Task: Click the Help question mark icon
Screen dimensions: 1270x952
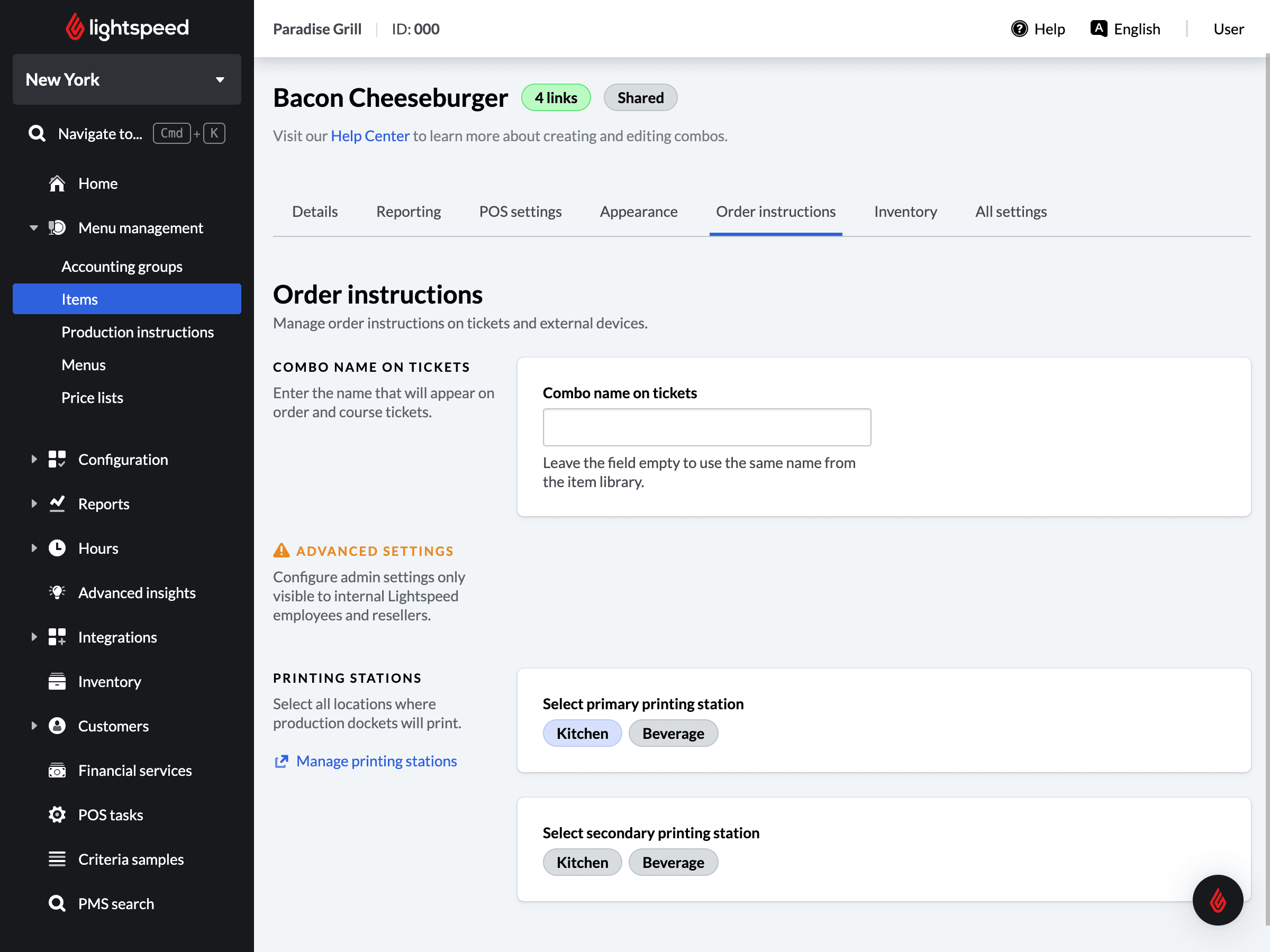Action: click(1019, 29)
